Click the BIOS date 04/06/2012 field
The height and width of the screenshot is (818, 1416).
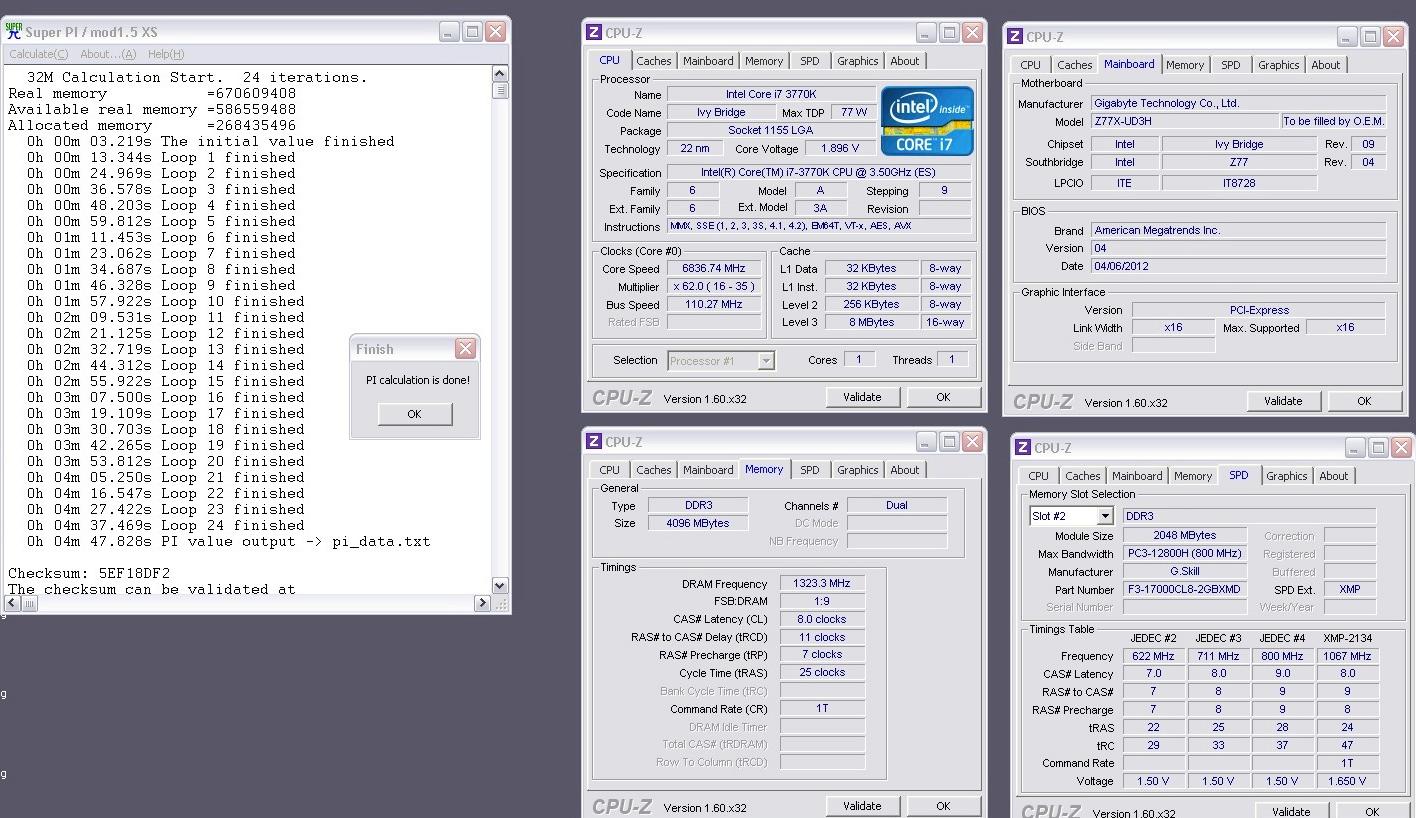pyautogui.click(x=1238, y=267)
